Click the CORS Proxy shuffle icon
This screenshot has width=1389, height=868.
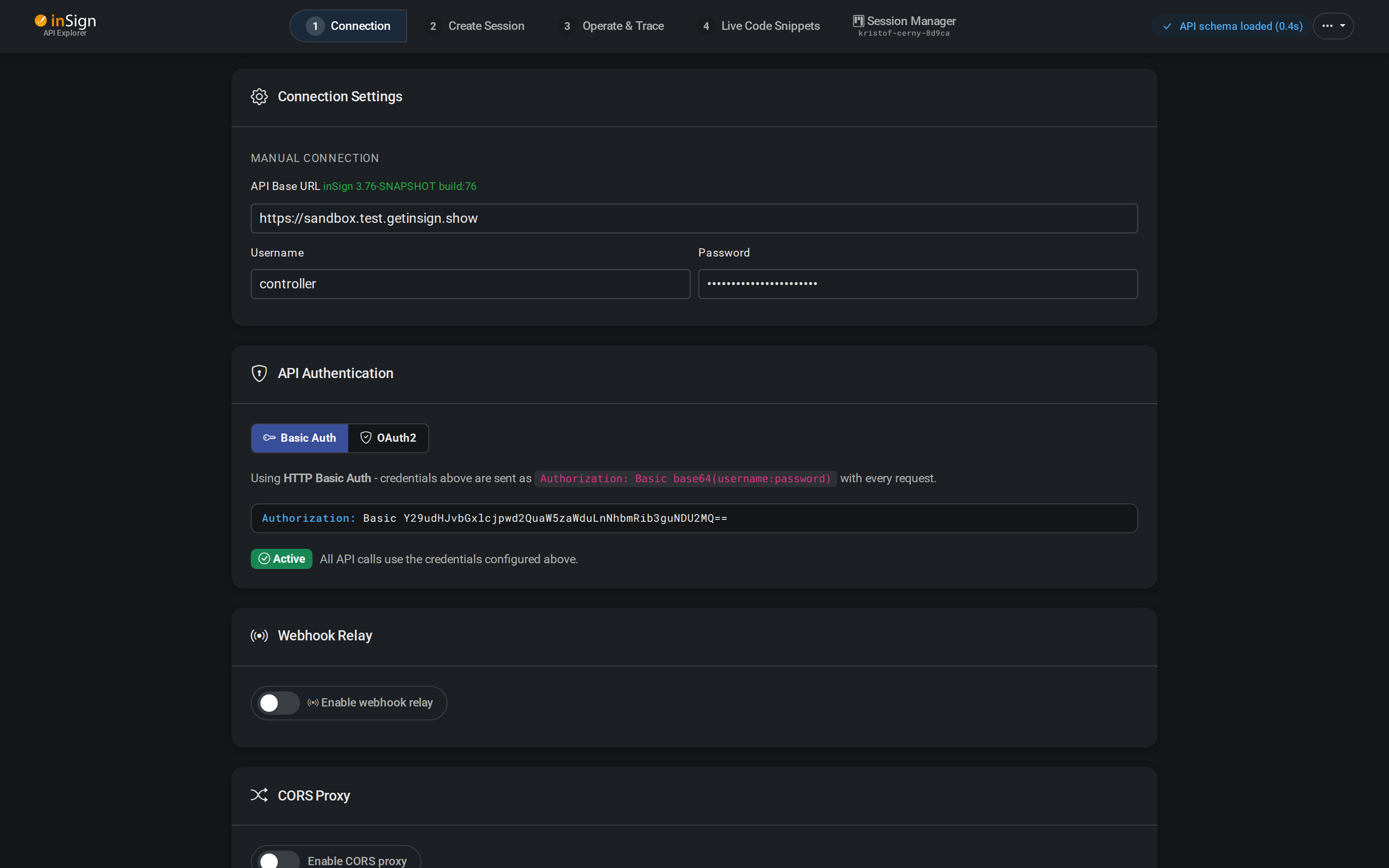[x=259, y=795]
